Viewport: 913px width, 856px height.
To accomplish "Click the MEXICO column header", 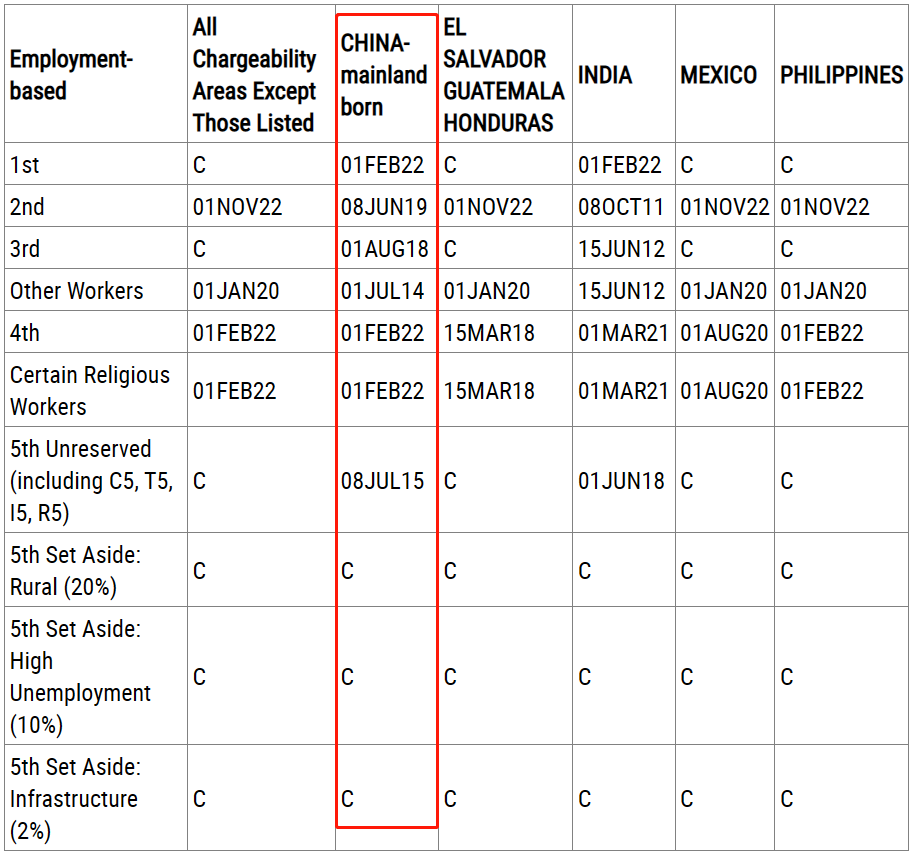I will (718, 75).
